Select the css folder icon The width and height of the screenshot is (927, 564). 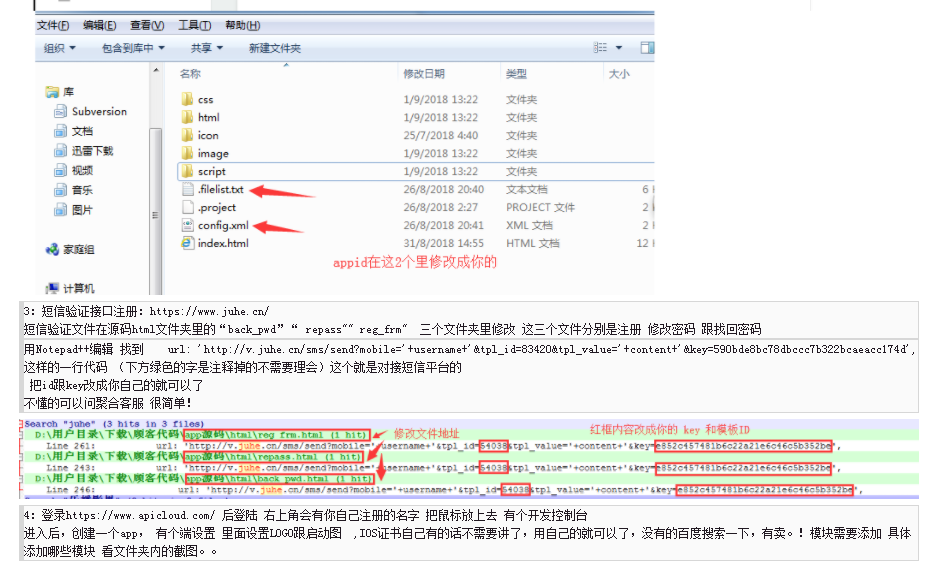click(x=187, y=99)
